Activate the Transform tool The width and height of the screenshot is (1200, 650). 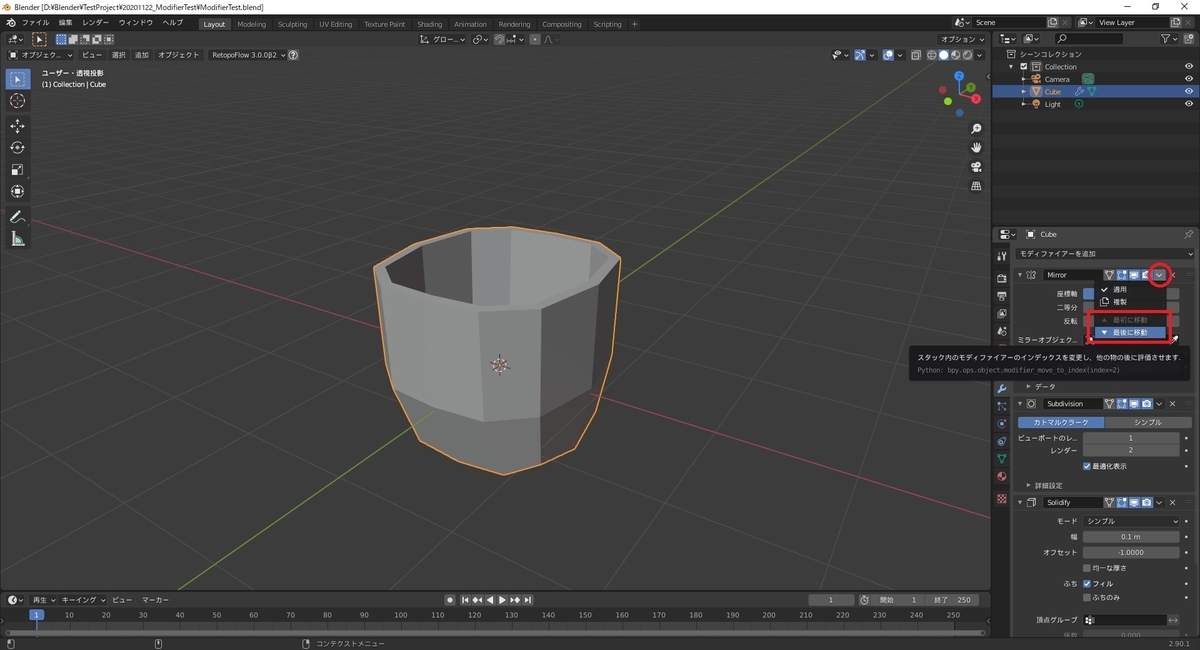pos(17,192)
